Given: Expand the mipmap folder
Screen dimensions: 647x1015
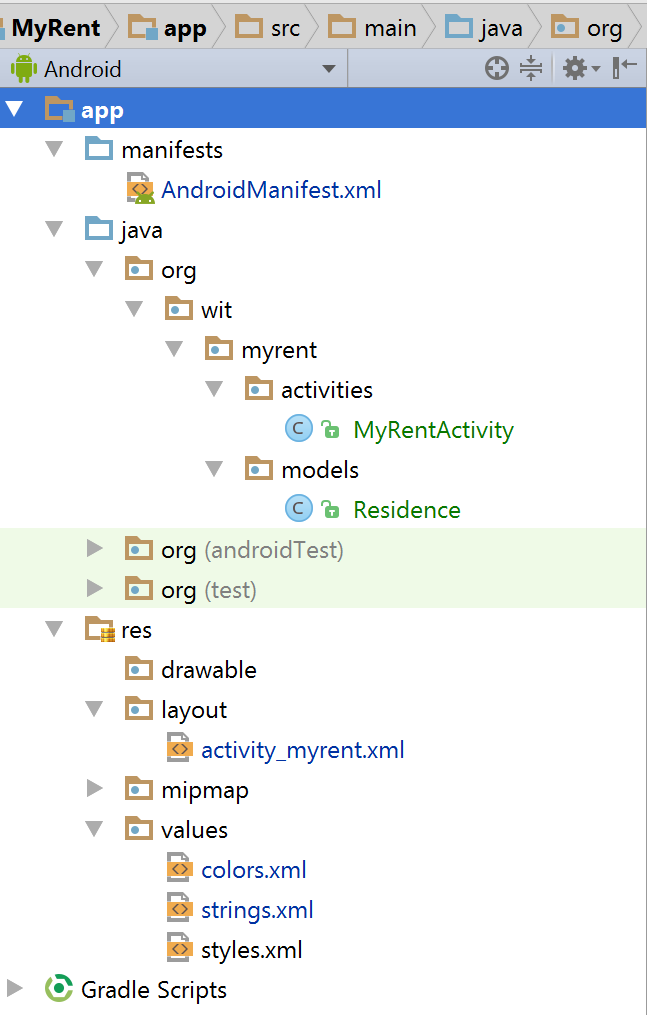Looking at the screenshot, I should 95,789.
